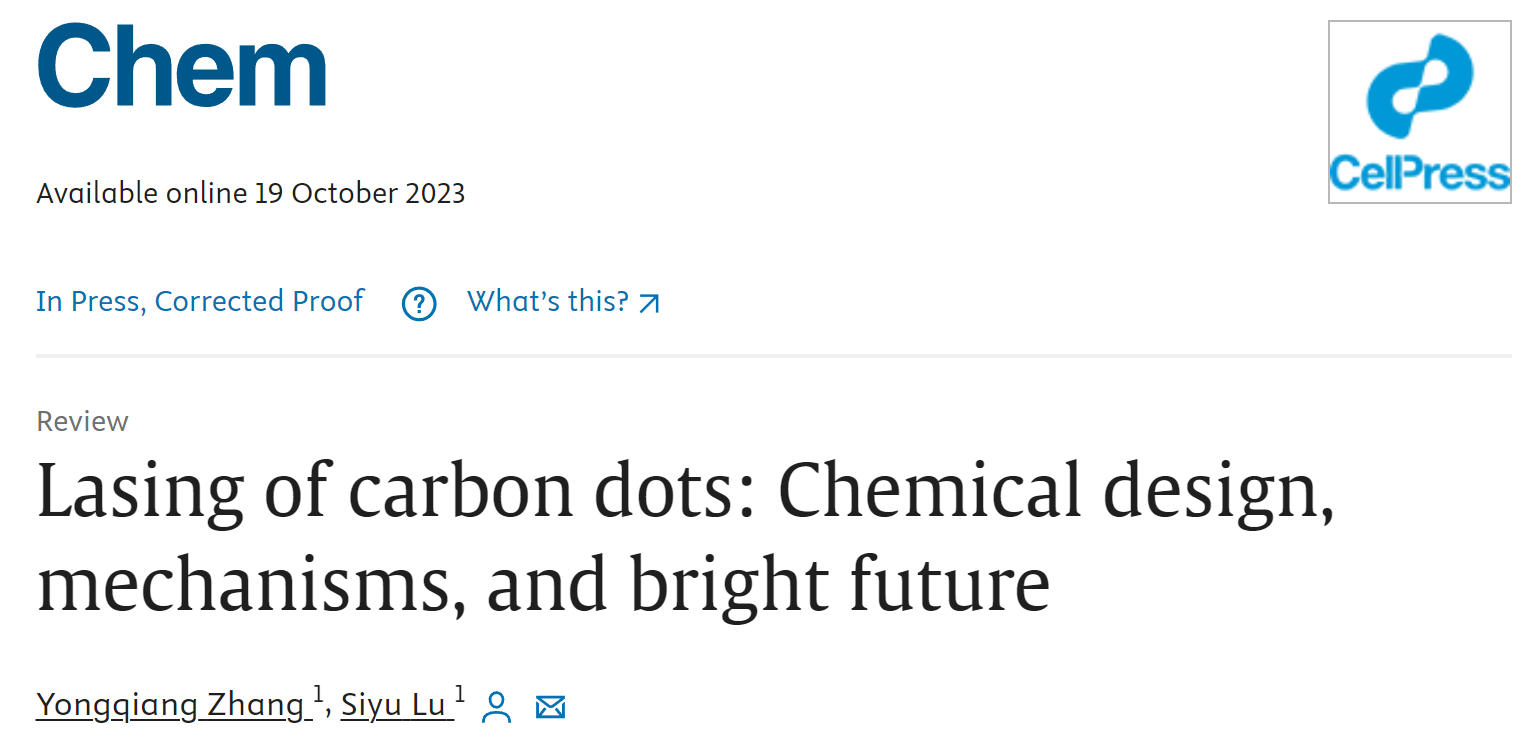Click the Chem journal logo
1530x755 pixels.
(x=181, y=66)
